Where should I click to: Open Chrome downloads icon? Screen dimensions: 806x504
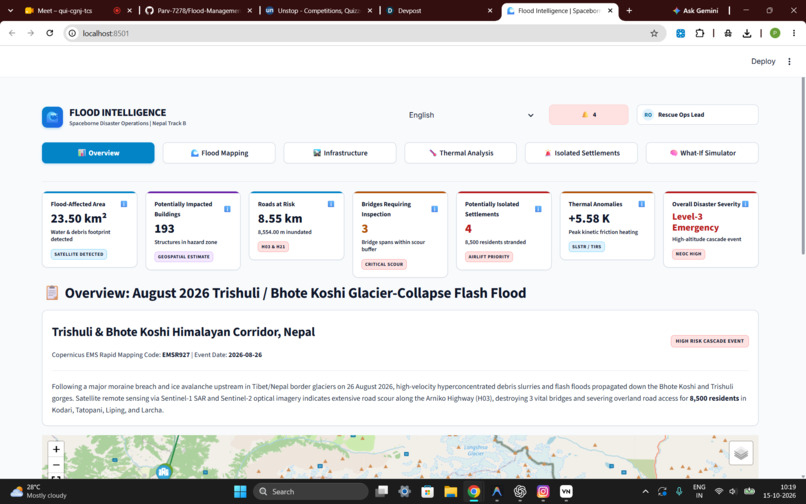(x=747, y=33)
